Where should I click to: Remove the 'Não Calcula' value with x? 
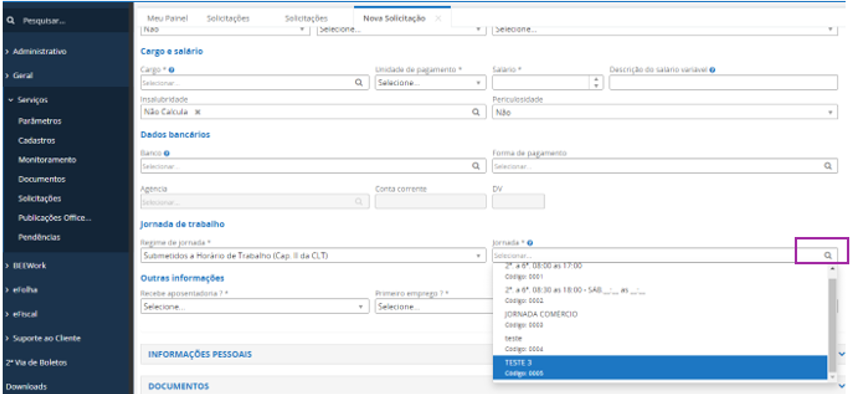[x=198, y=112]
